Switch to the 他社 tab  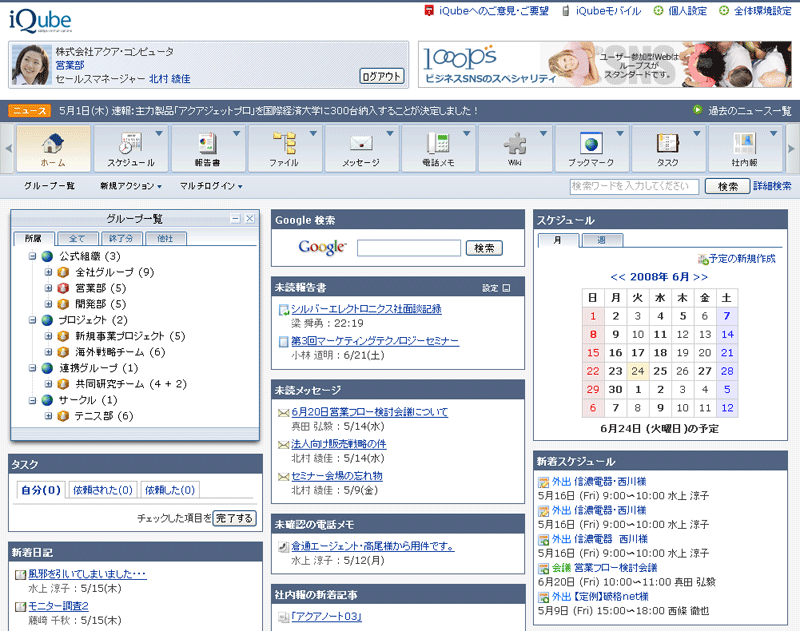coord(165,239)
